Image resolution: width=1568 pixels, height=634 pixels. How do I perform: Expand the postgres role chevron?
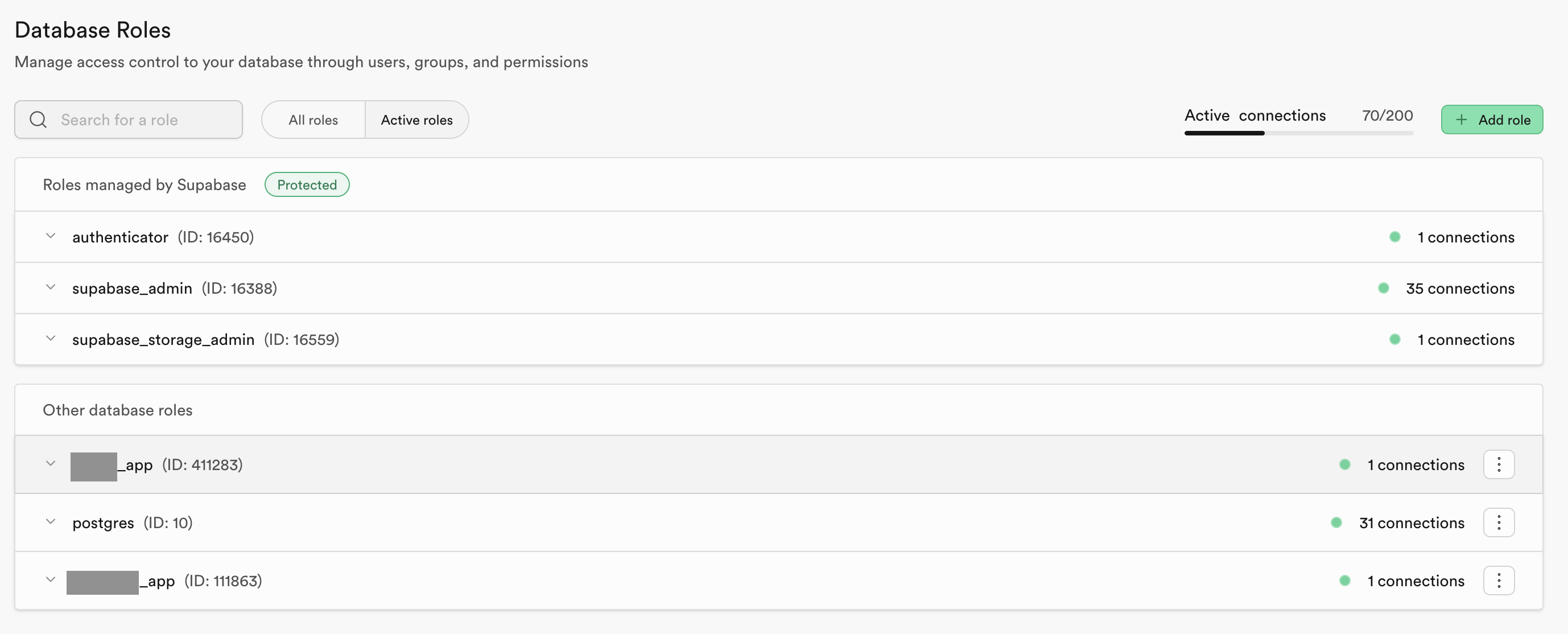51,522
